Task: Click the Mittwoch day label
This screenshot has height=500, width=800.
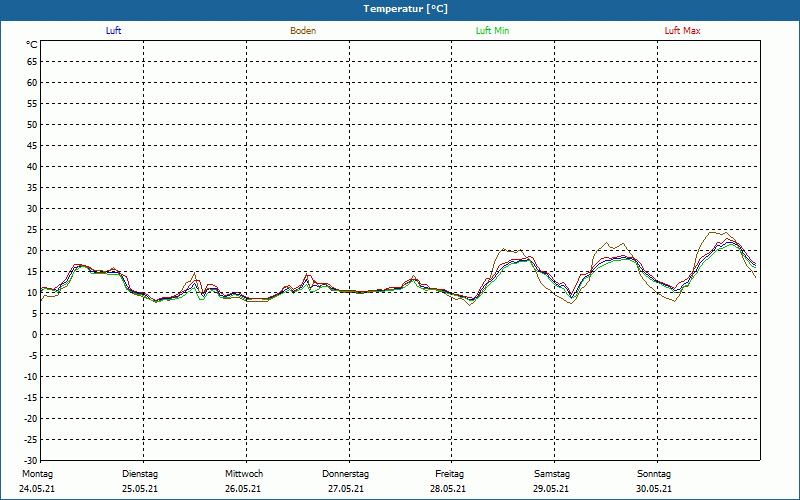Action: coord(244,474)
